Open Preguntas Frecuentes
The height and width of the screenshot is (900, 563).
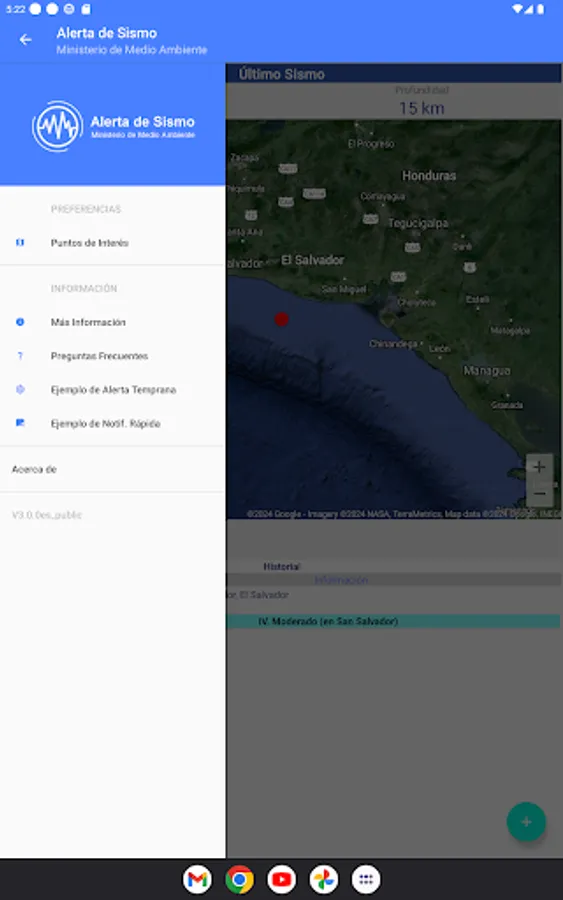coord(112,356)
